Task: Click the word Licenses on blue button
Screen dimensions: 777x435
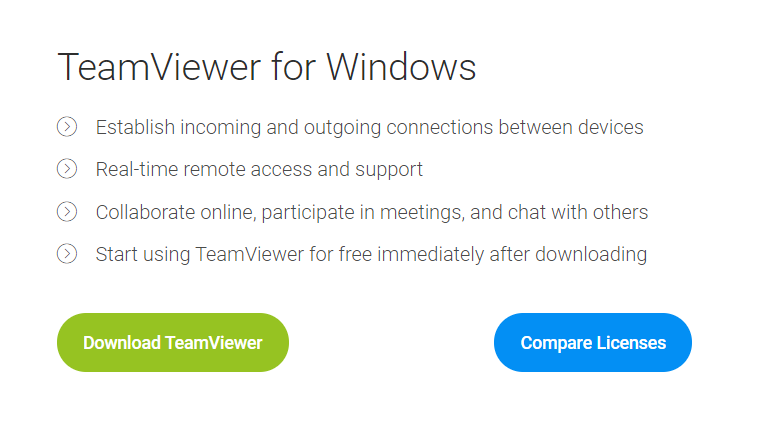Action: click(631, 343)
